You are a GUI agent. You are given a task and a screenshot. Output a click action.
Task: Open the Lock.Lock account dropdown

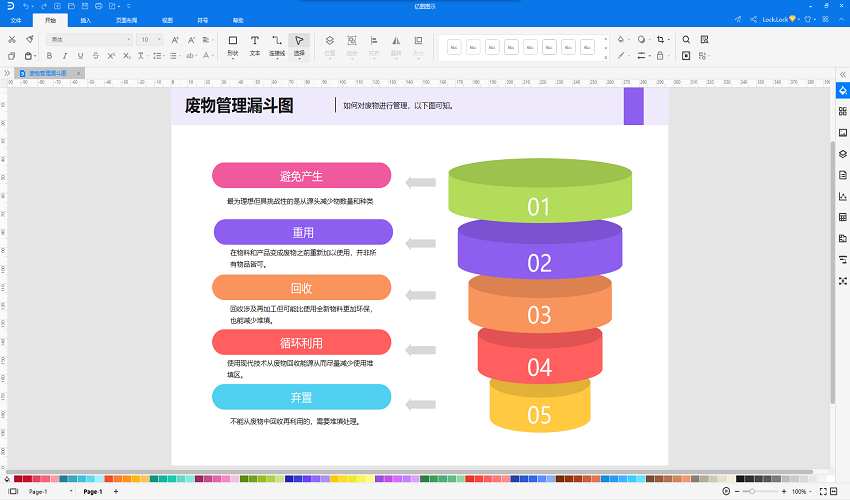coord(780,20)
